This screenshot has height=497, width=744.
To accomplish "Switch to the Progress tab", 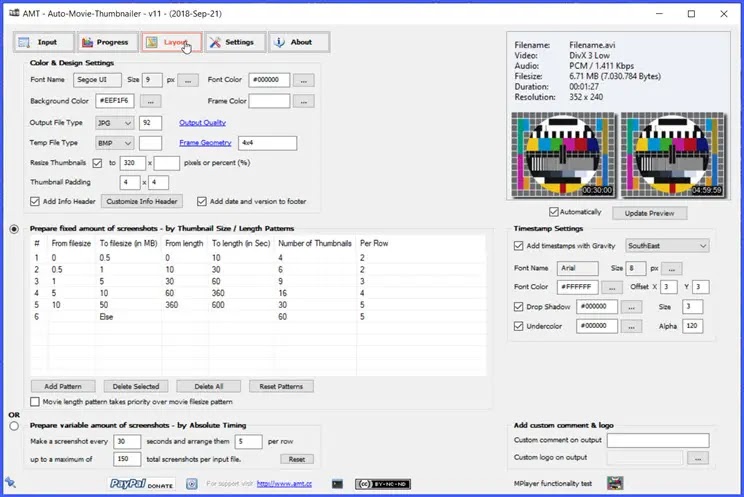I will pyautogui.click(x=108, y=42).
